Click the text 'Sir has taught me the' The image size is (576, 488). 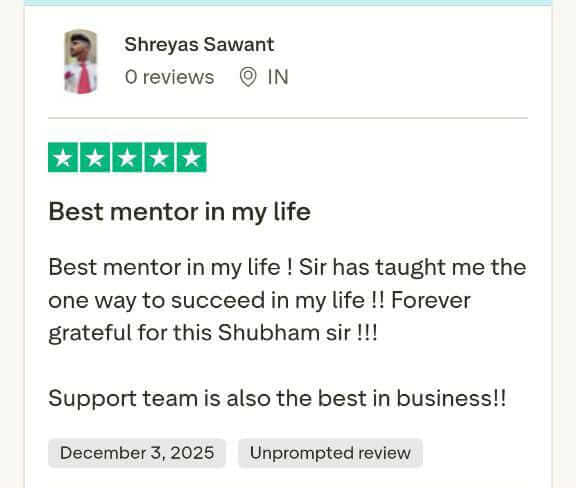point(413,267)
